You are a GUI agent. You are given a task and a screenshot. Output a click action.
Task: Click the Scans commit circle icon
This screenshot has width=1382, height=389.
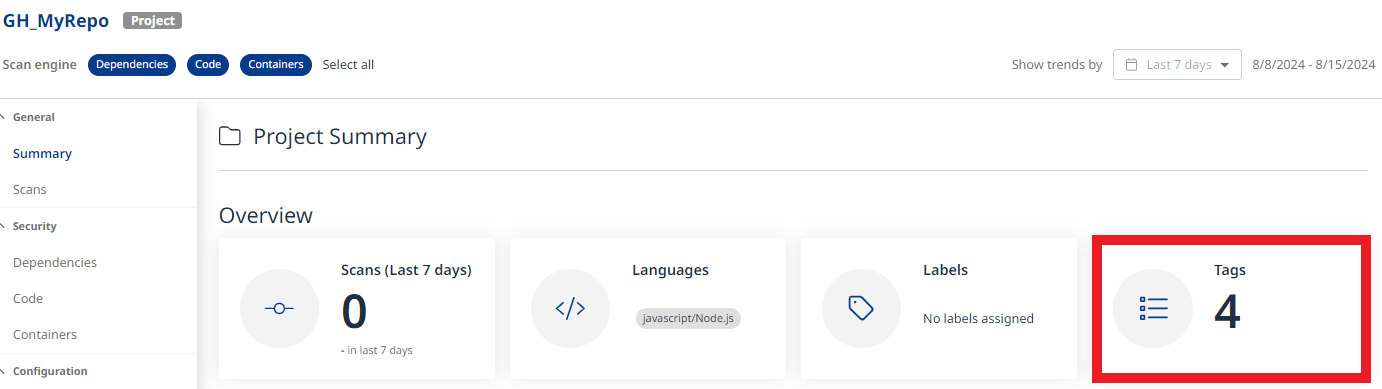pos(279,309)
